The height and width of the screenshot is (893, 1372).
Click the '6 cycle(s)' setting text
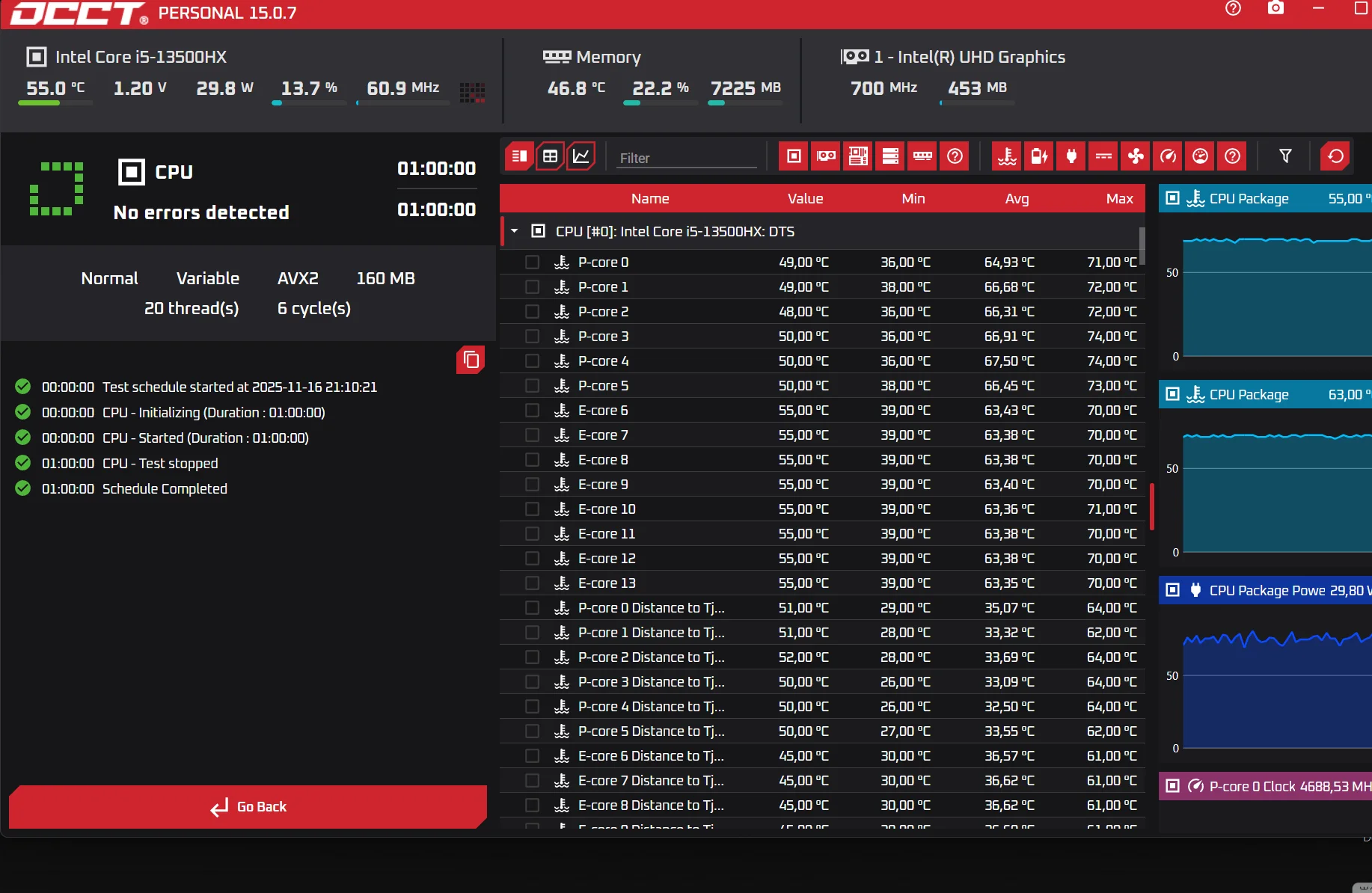pos(314,308)
